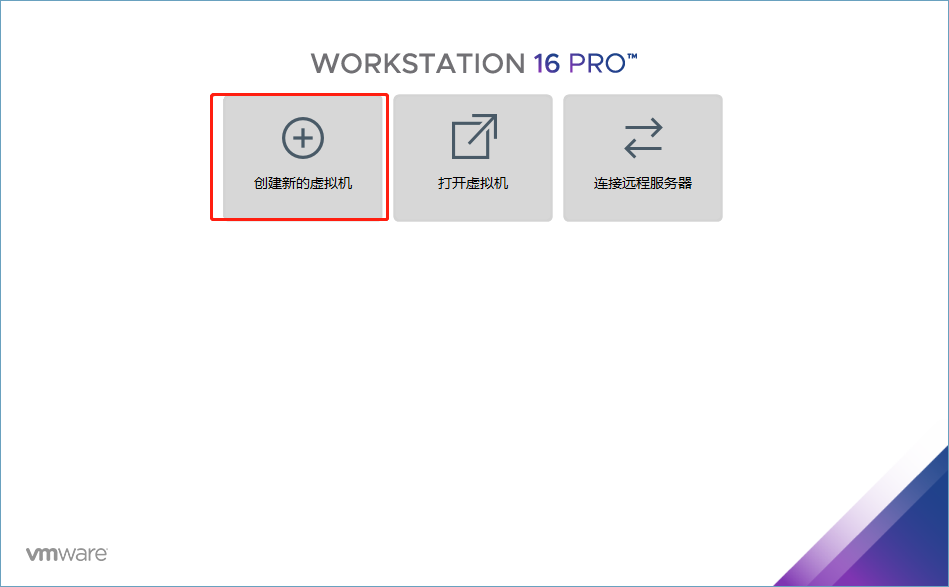Select the 打开虚拟机 text label
949x587 pixels.
click(473, 183)
